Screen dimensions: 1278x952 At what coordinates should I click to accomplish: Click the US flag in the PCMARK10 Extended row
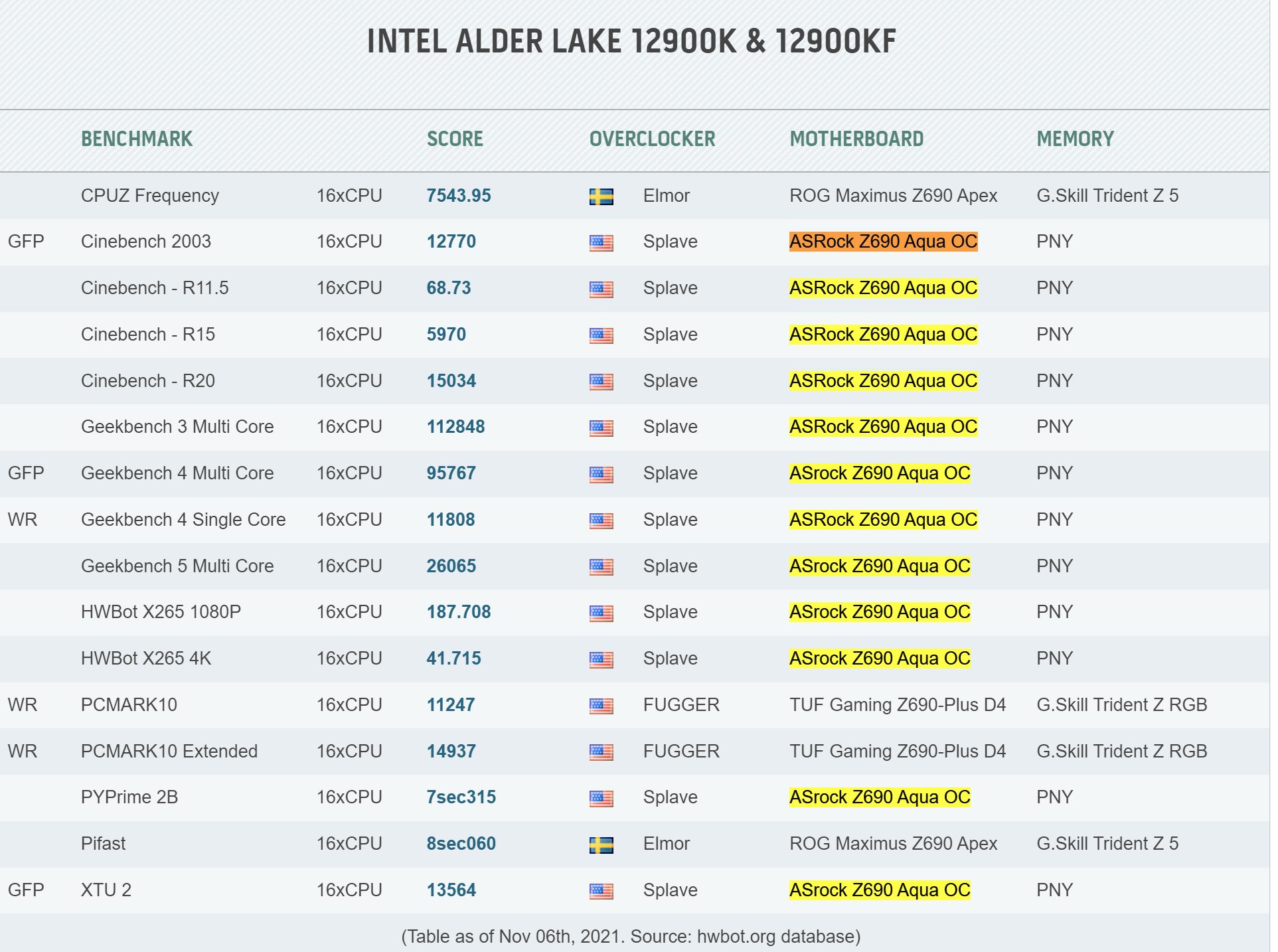coord(601,752)
